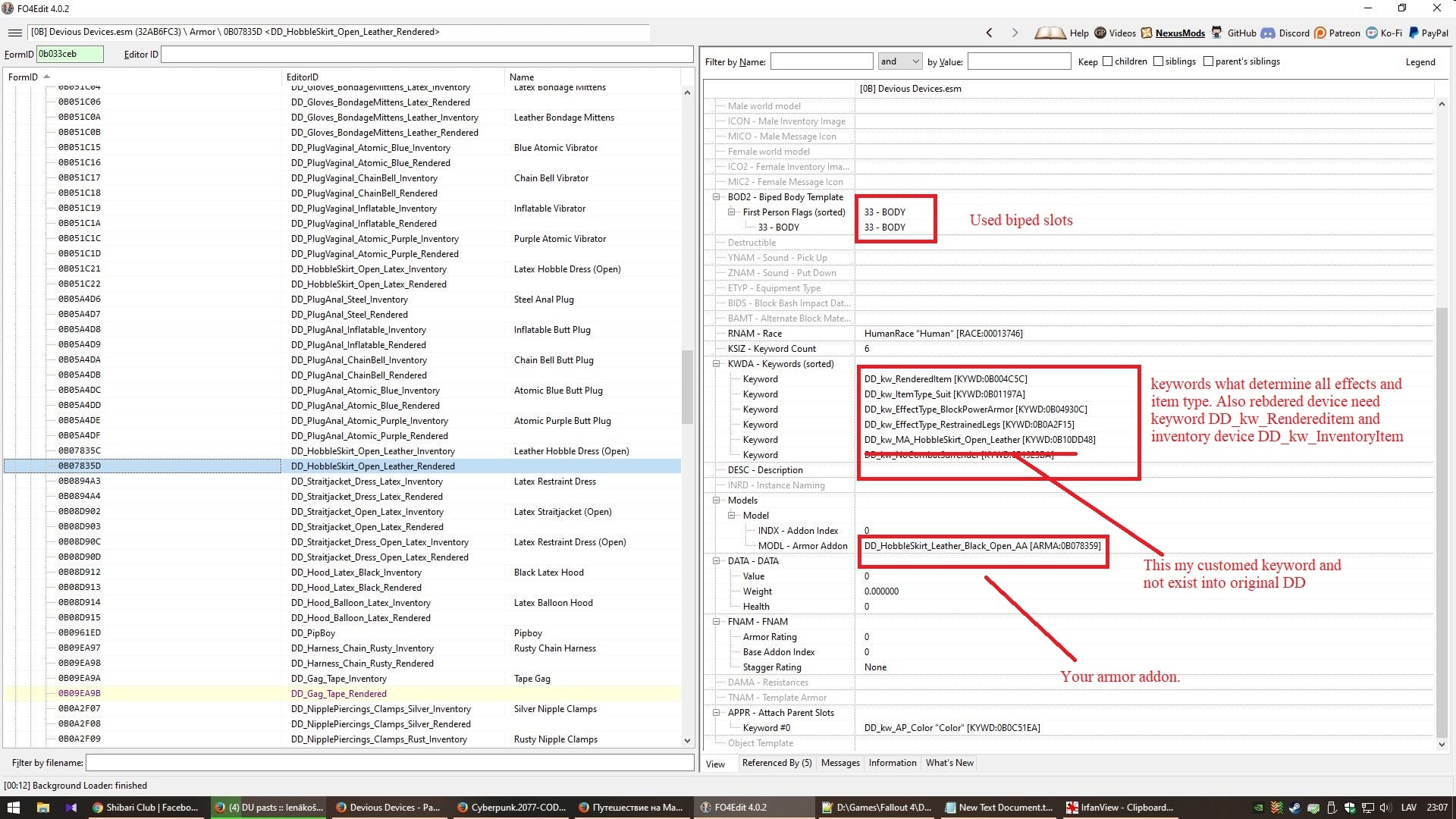Open the Patreon link
This screenshot has width=1456, height=819.
1337,33
